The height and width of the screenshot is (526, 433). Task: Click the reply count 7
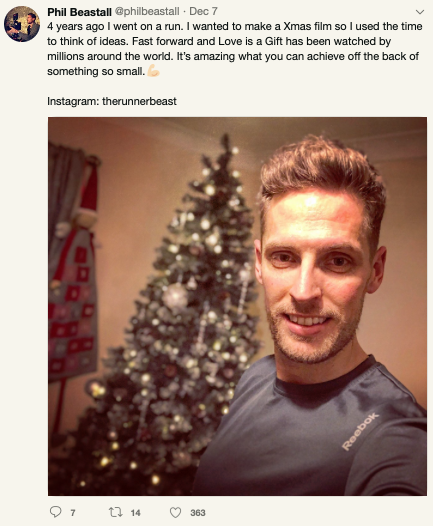(x=73, y=513)
